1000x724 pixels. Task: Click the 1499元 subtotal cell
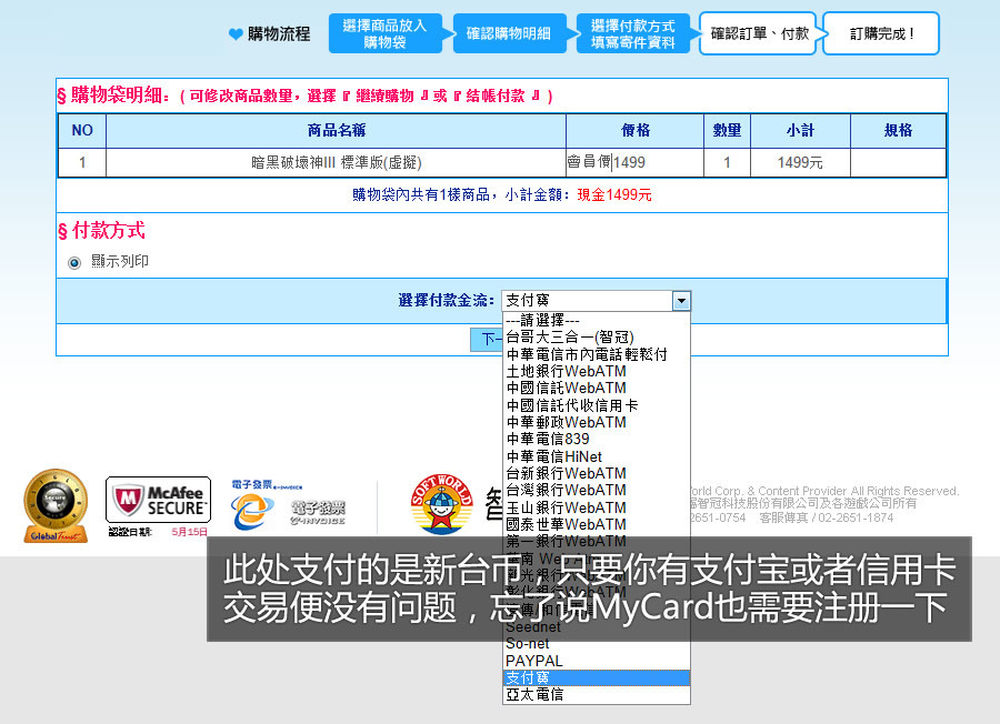pos(800,163)
